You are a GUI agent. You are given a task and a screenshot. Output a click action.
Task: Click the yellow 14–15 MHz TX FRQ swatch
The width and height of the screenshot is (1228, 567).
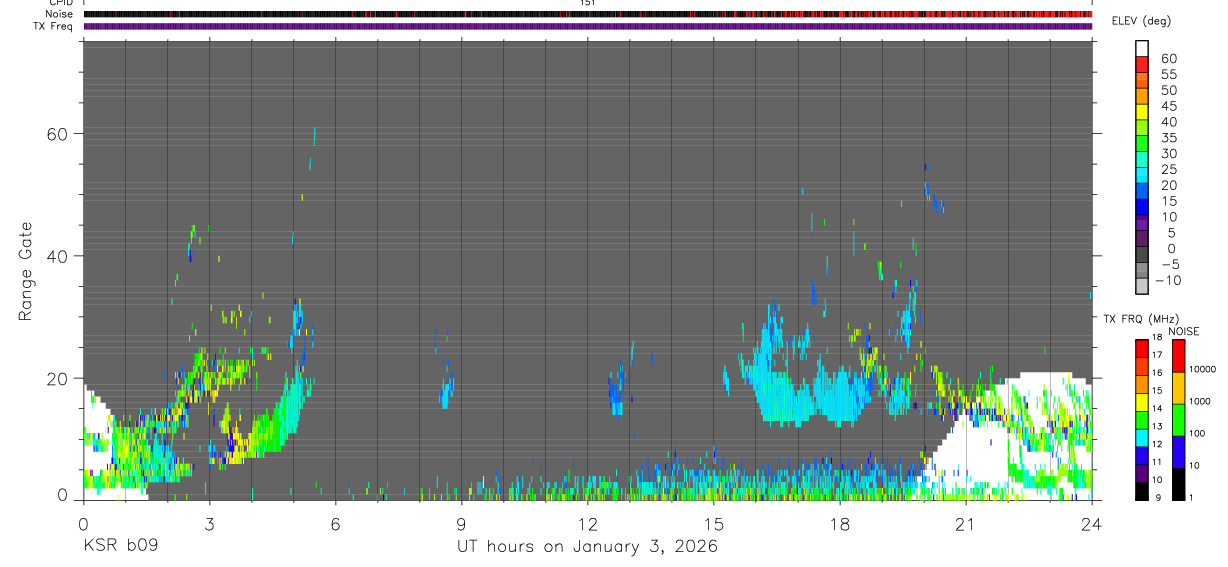(x=1142, y=402)
